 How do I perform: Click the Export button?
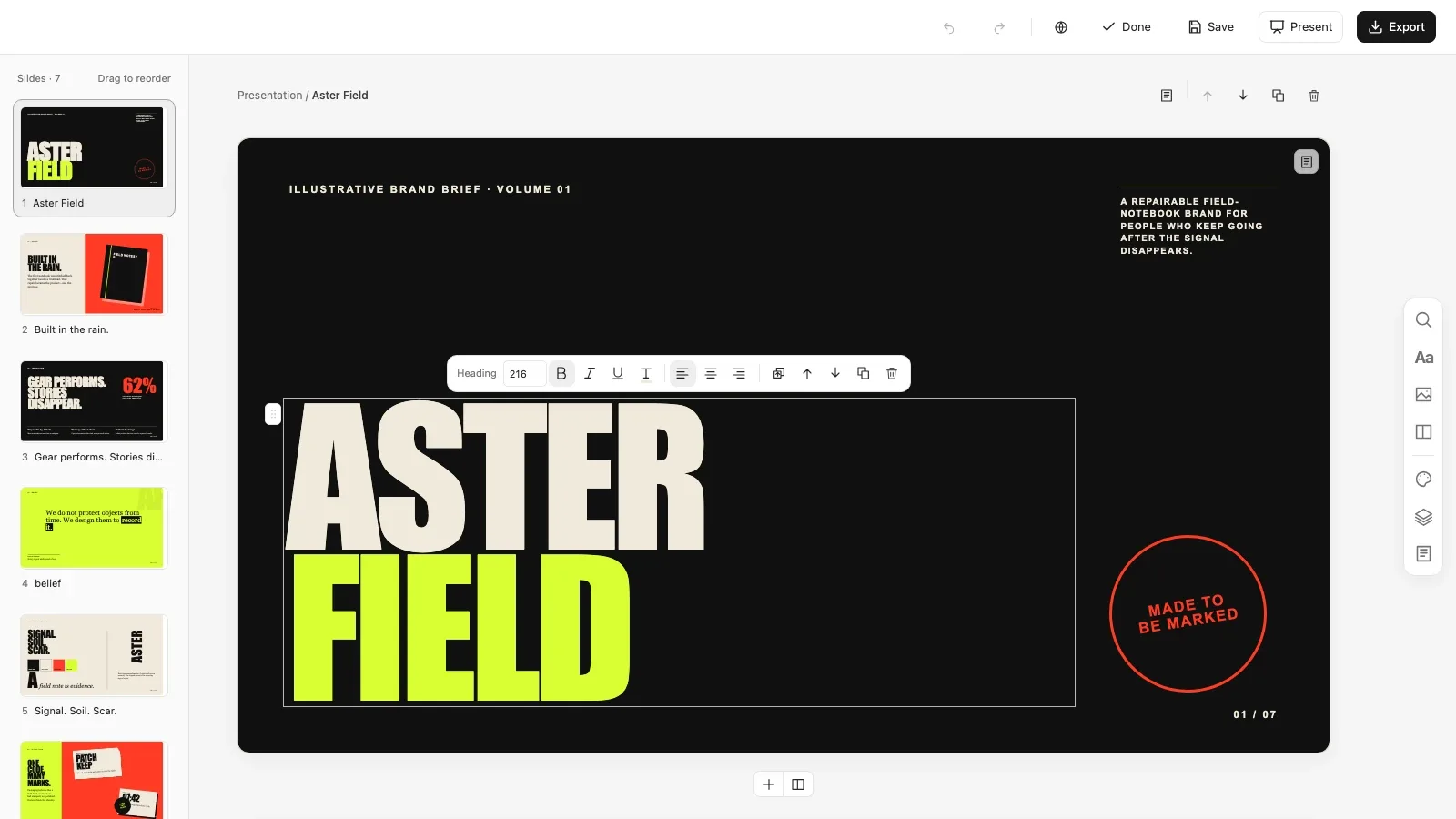(x=1396, y=27)
